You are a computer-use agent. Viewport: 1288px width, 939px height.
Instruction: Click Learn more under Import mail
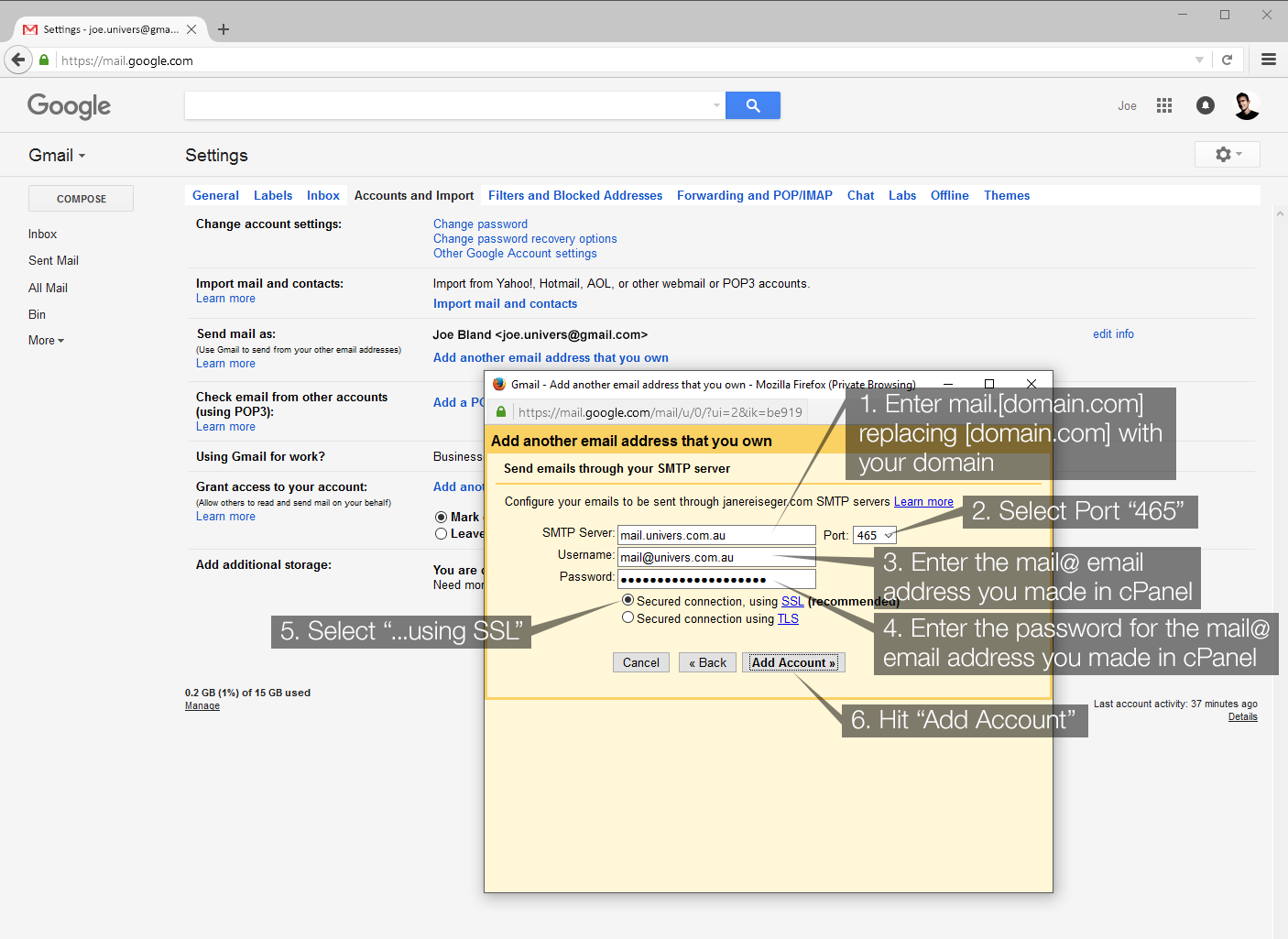[225, 298]
